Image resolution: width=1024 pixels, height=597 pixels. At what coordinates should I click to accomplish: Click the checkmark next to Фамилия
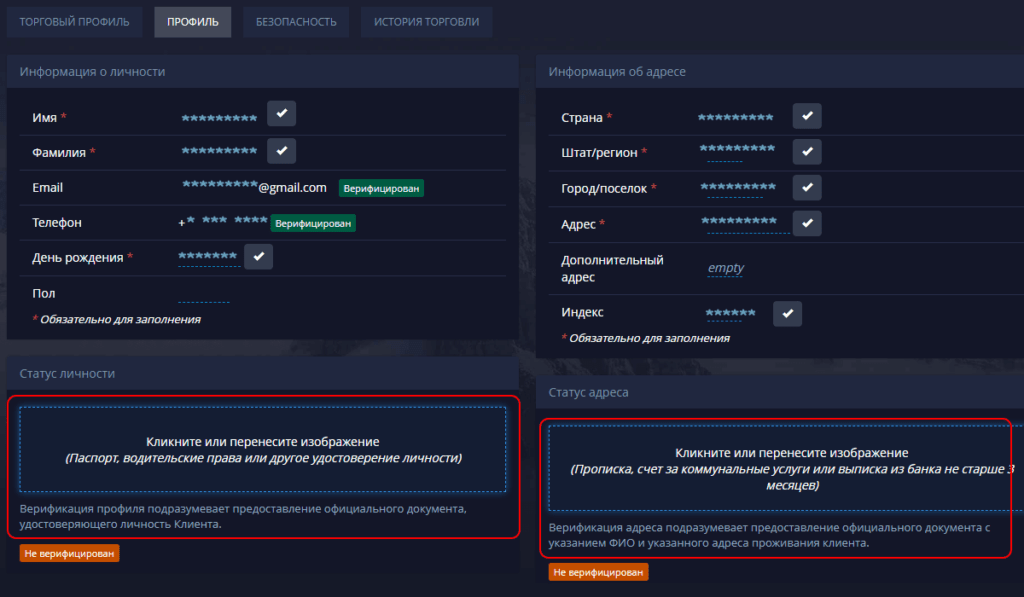(x=281, y=151)
